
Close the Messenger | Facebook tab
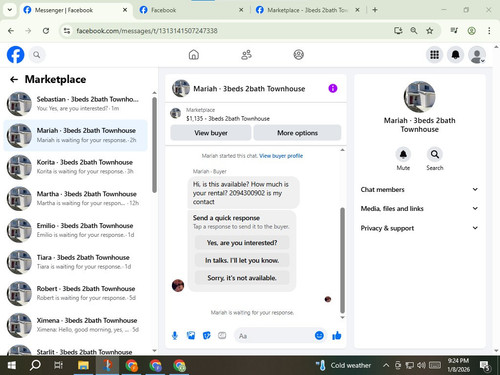125,10
